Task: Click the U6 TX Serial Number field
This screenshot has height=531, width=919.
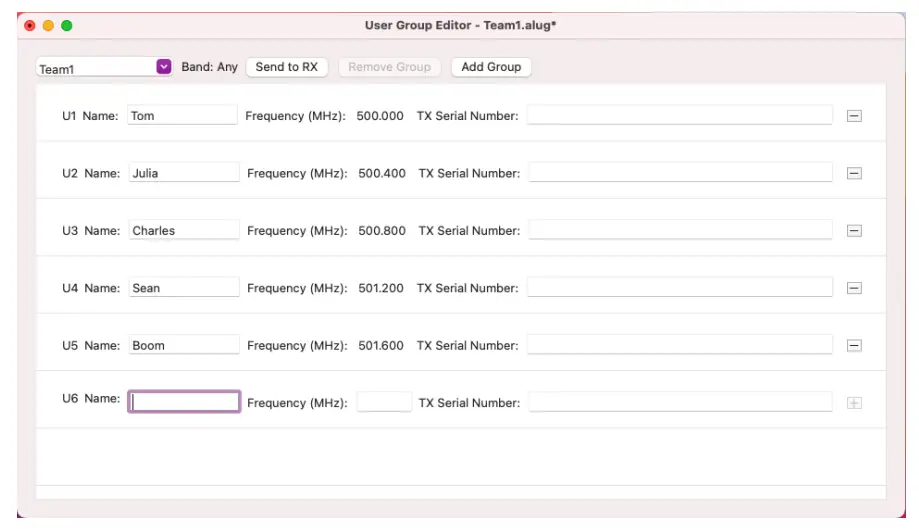Action: [x=680, y=403]
